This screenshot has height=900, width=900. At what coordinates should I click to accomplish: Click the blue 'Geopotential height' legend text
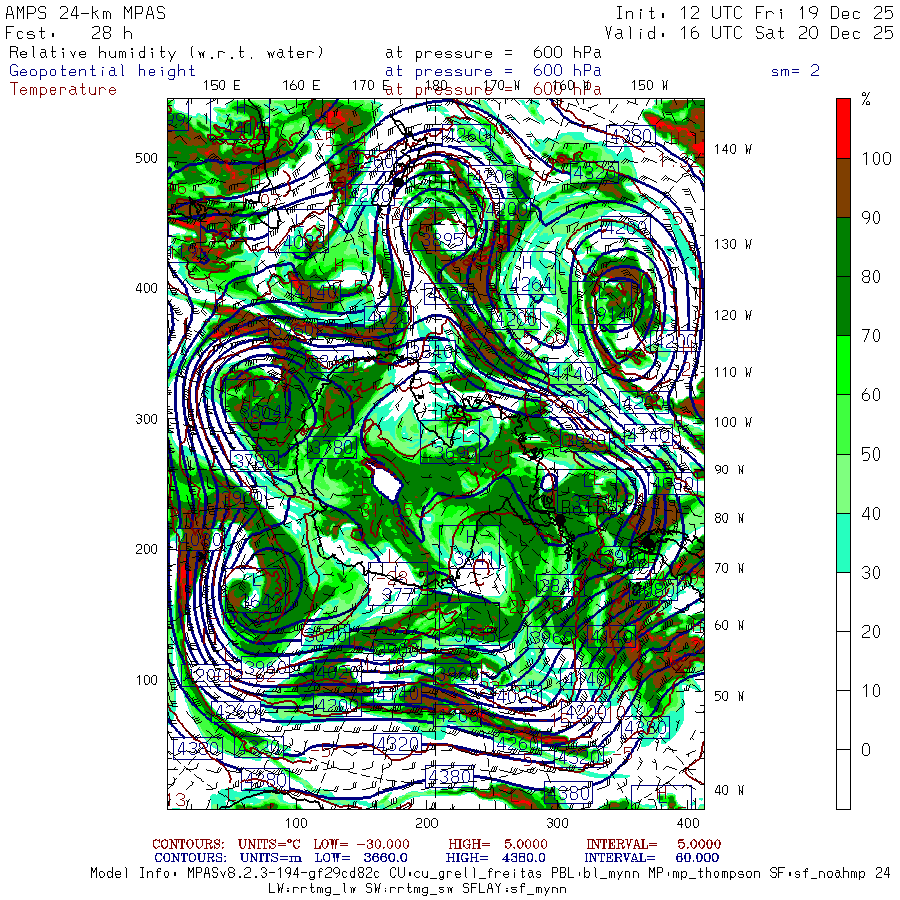pos(102,71)
